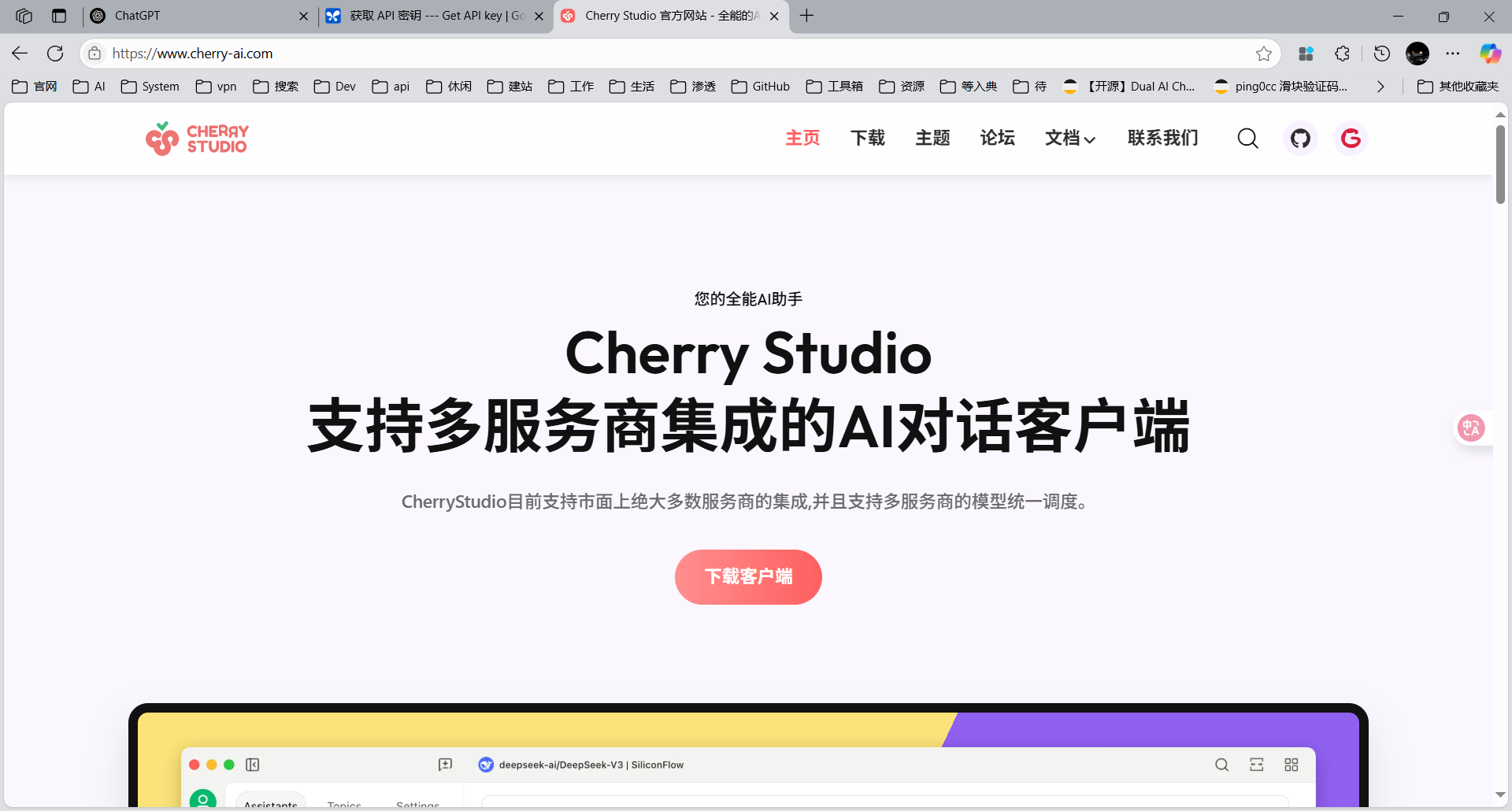This screenshot has height=811, width=1512.
Task: Open the Dev bookmarks folder
Action: [x=335, y=87]
